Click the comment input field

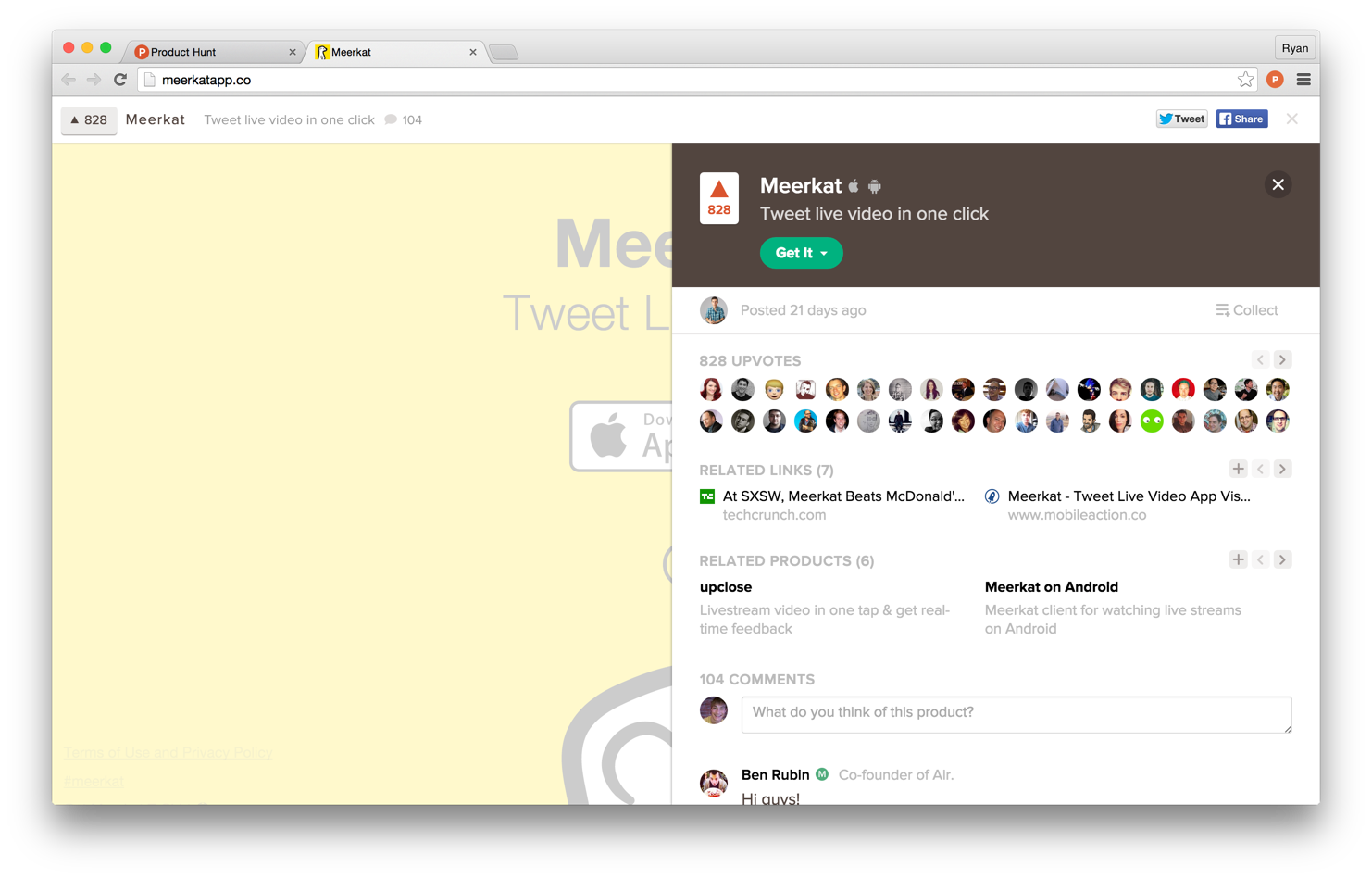coord(1017,714)
